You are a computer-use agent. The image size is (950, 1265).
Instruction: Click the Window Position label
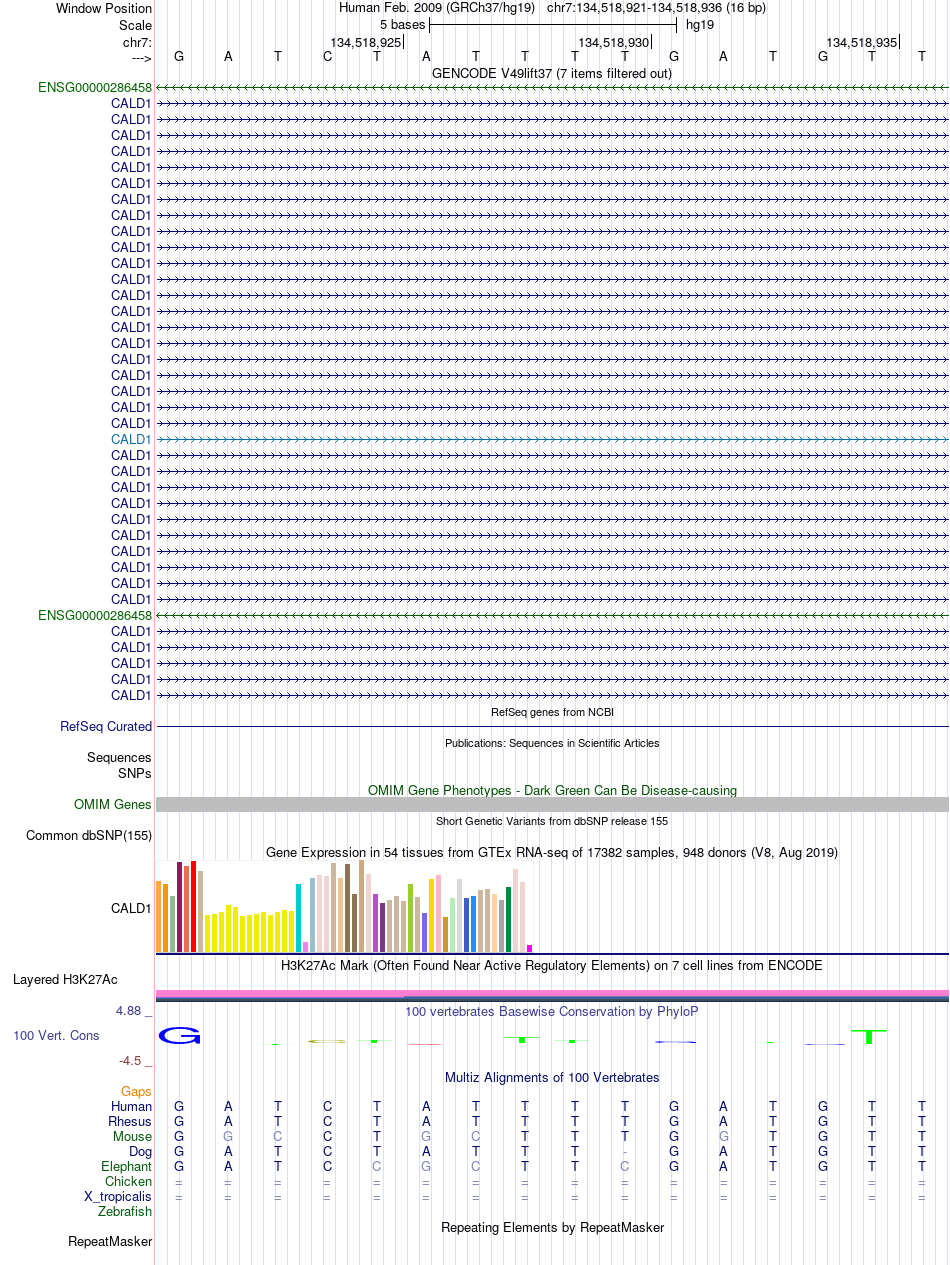click(104, 8)
